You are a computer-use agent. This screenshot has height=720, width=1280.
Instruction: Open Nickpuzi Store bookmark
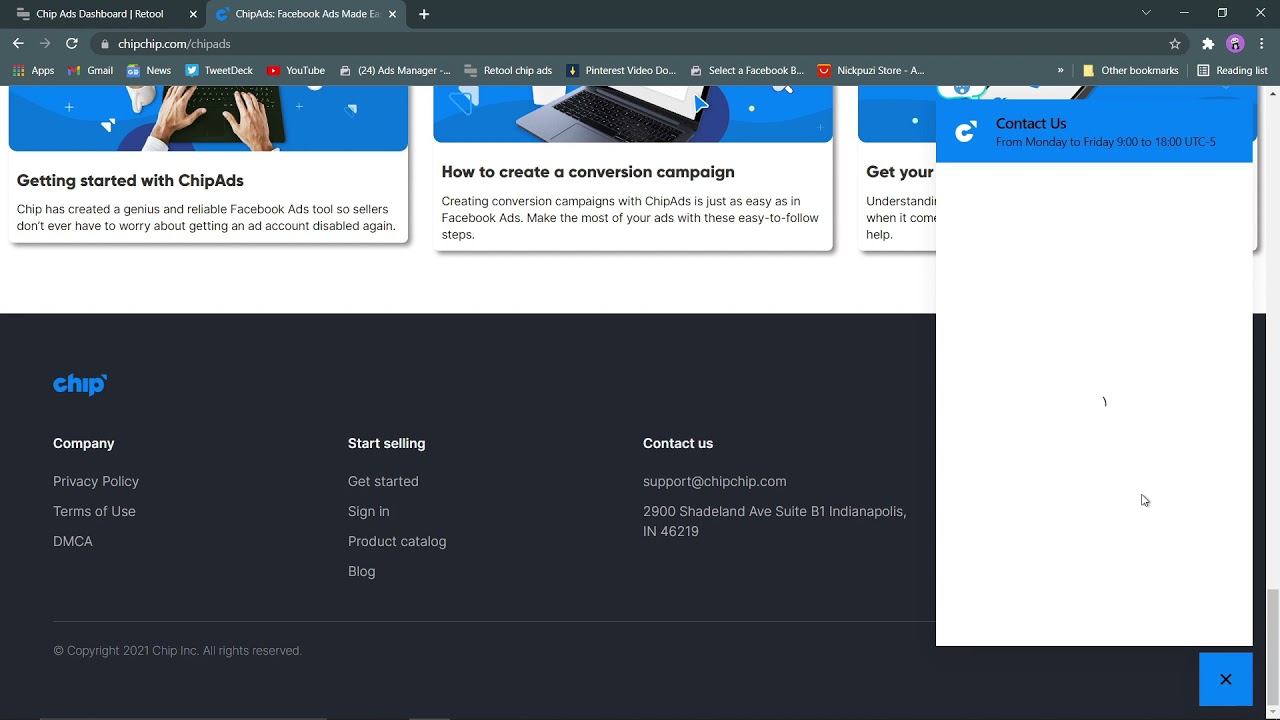(x=871, y=70)
